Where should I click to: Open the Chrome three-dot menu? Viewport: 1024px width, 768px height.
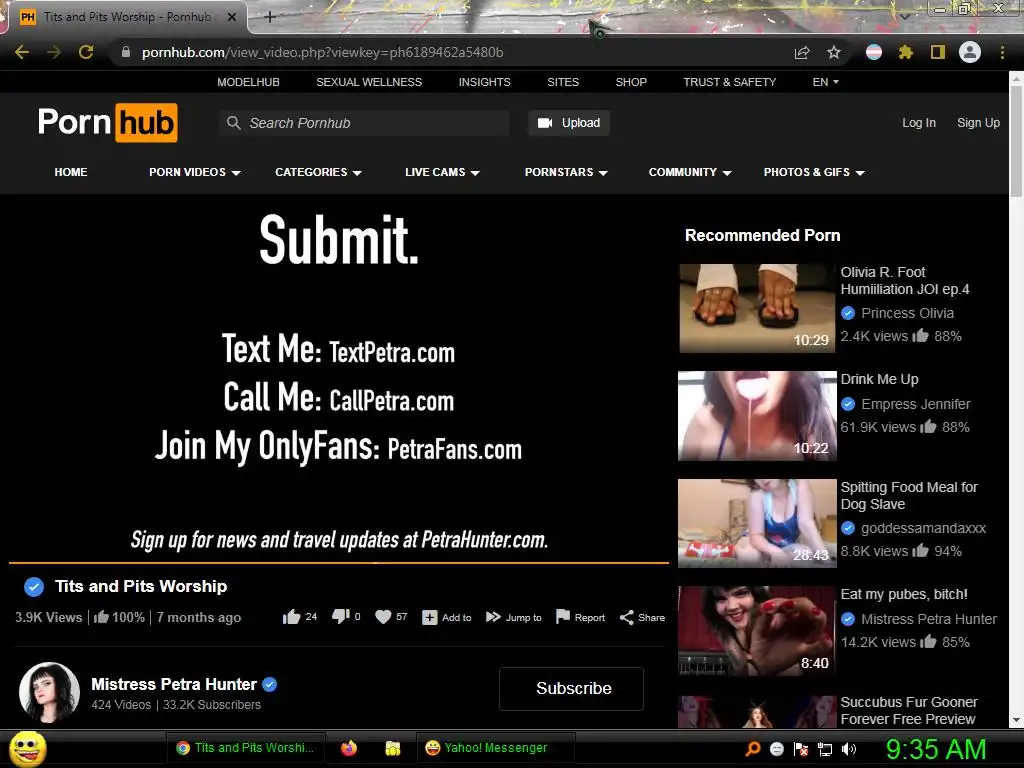tap(1002, 52)
